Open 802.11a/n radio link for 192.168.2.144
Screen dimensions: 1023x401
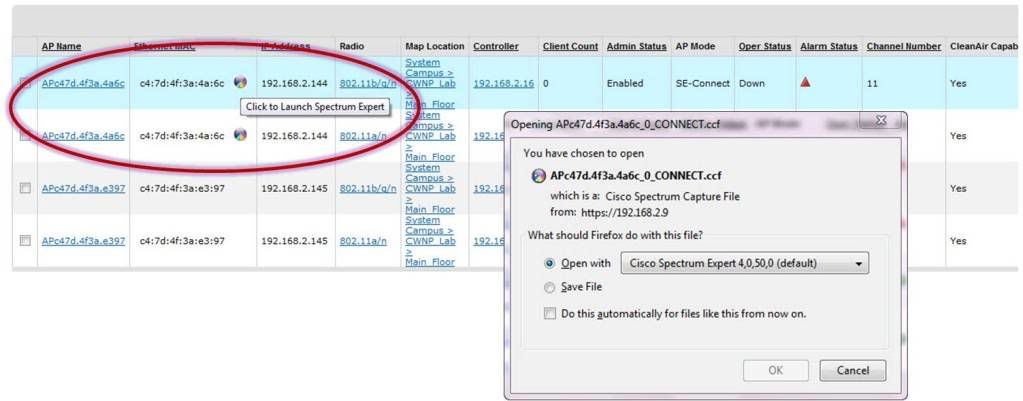tap(363, 136)
